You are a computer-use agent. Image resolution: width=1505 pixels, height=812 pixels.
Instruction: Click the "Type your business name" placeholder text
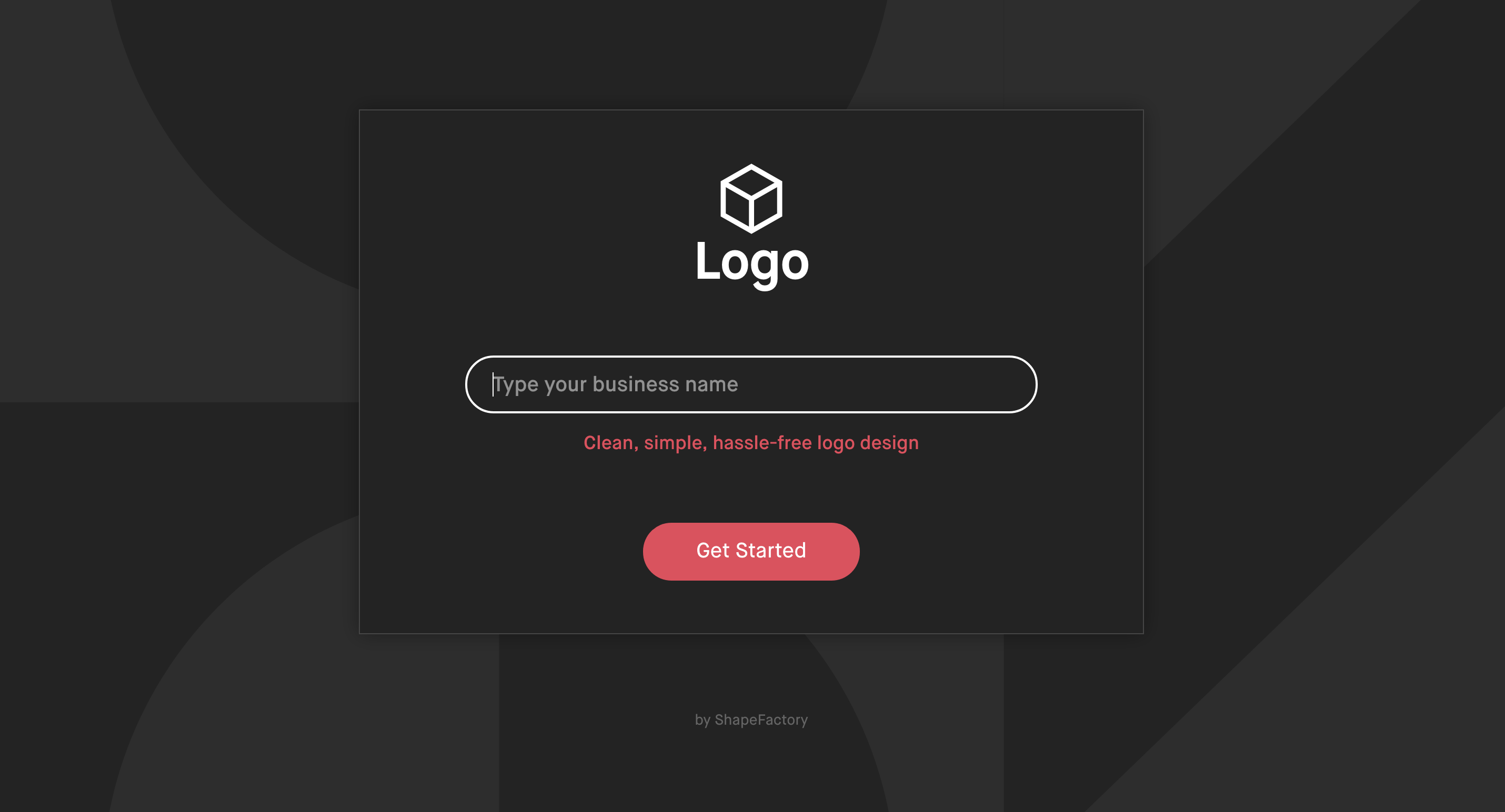tap(616, 384)
